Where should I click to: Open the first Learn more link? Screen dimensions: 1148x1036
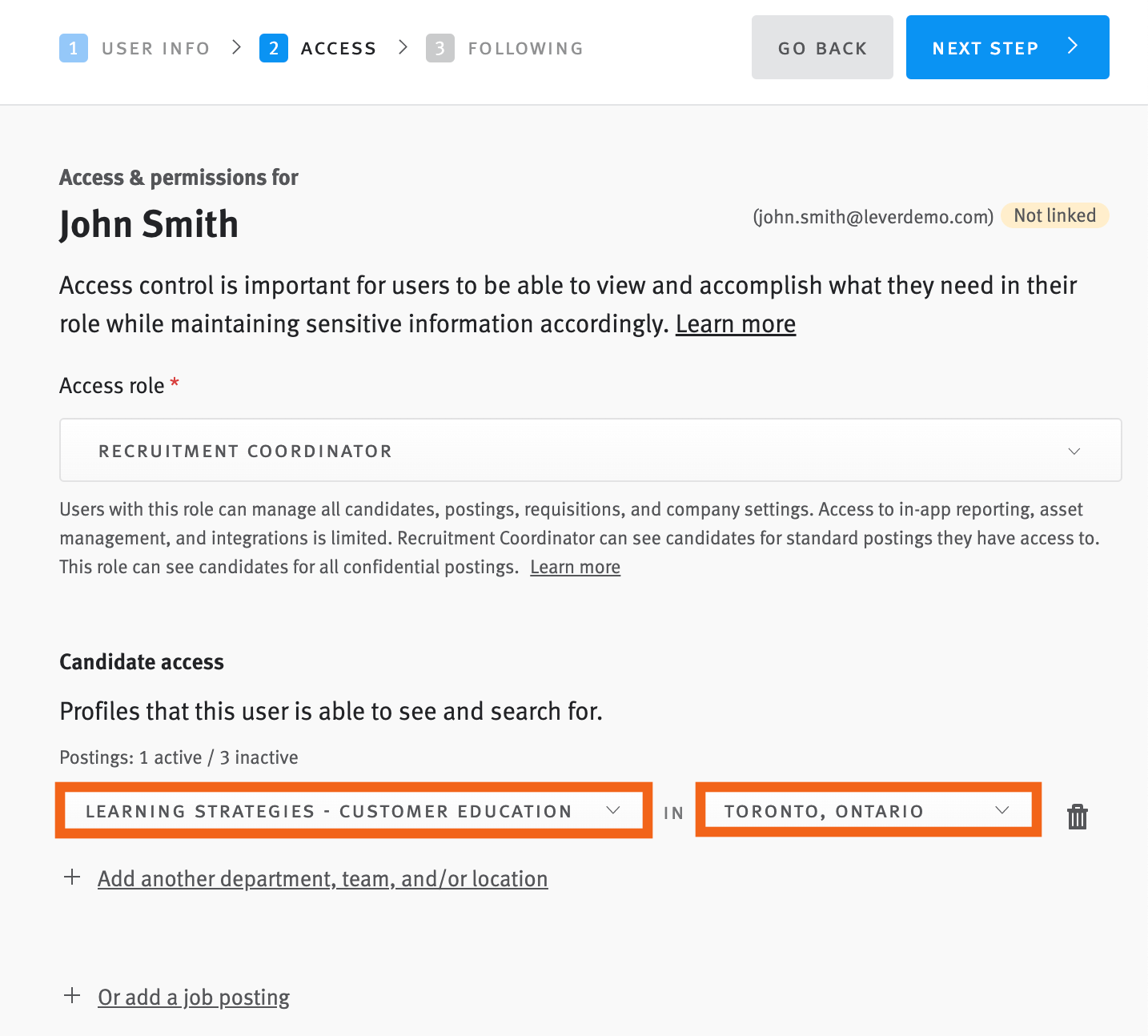pyautogui.click(x=735, y=323)
